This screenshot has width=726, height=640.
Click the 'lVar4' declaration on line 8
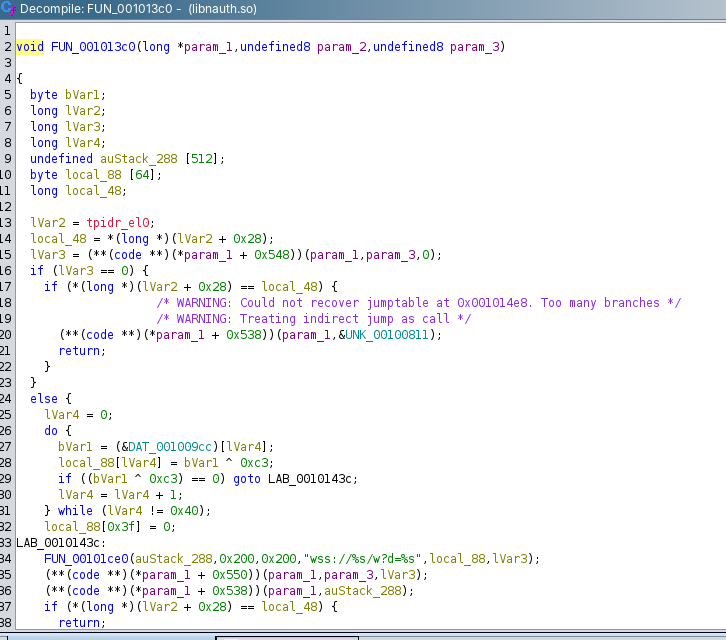coord(82,143)
